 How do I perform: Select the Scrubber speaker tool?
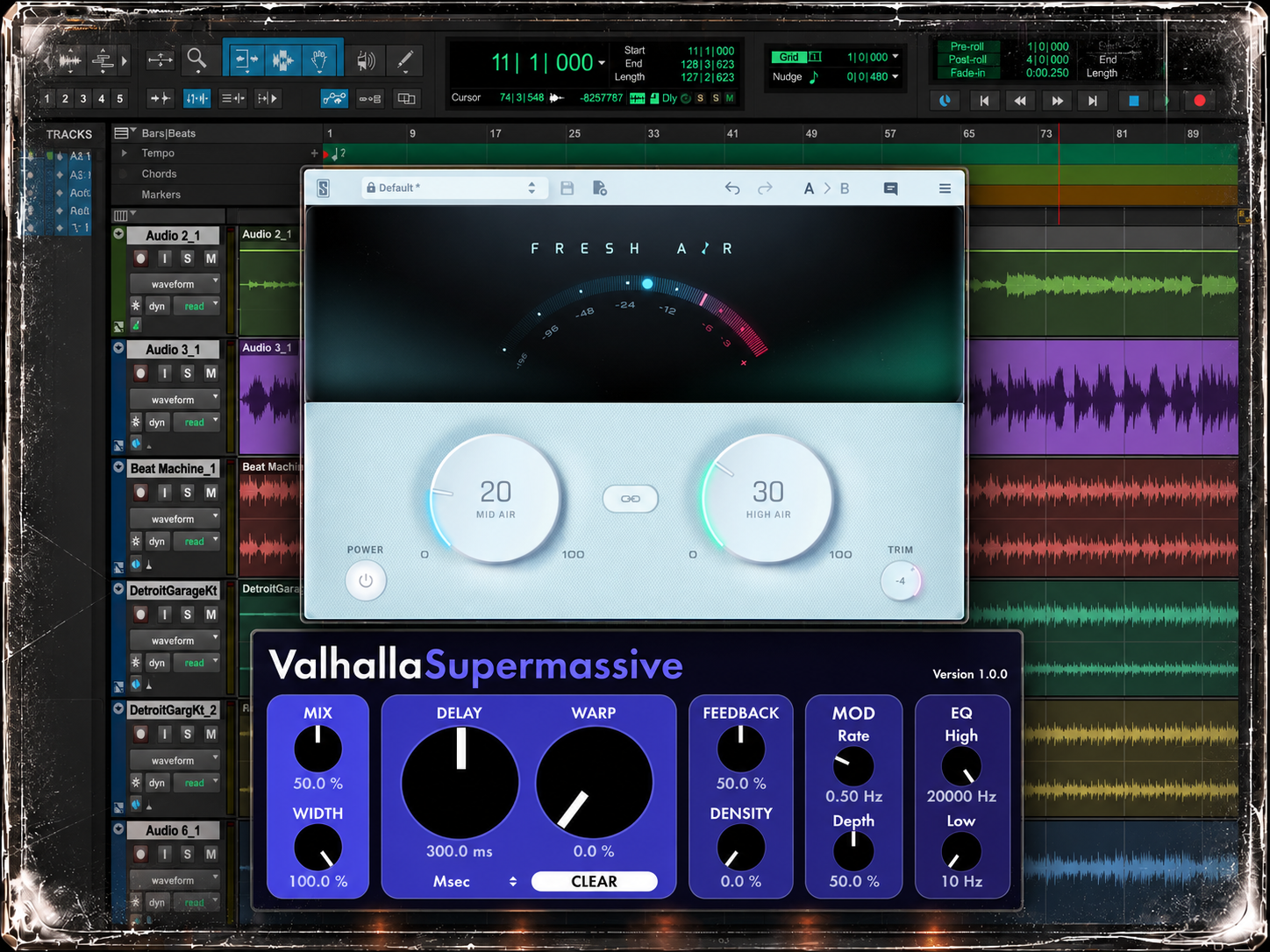pyautogui.click(x=366, y=60)
